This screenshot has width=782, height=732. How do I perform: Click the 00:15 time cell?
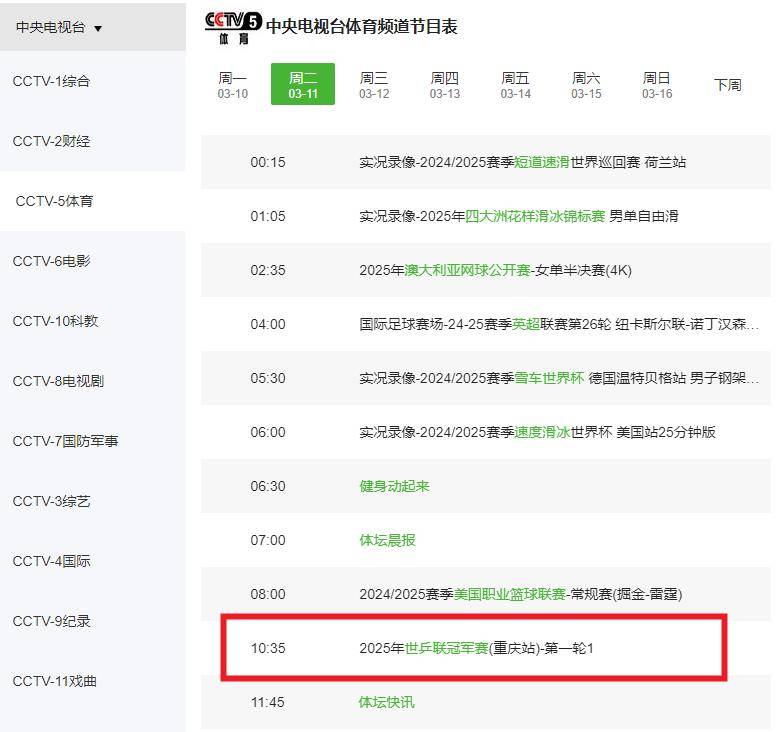point(268,162)
